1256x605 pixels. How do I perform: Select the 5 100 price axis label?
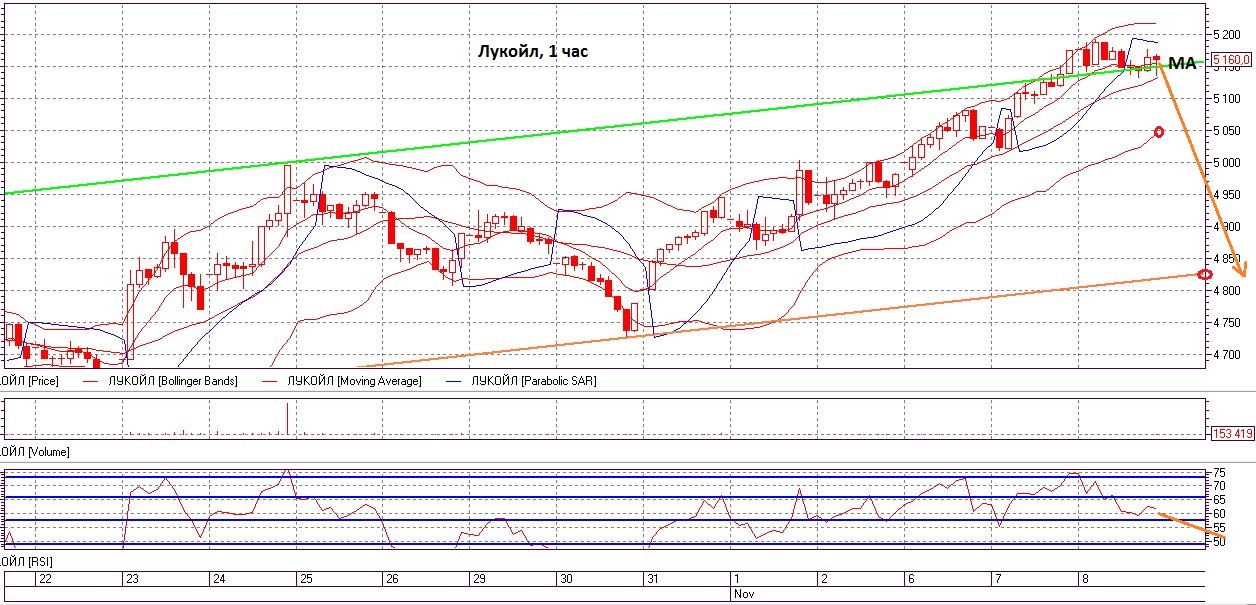[1228, 98]
